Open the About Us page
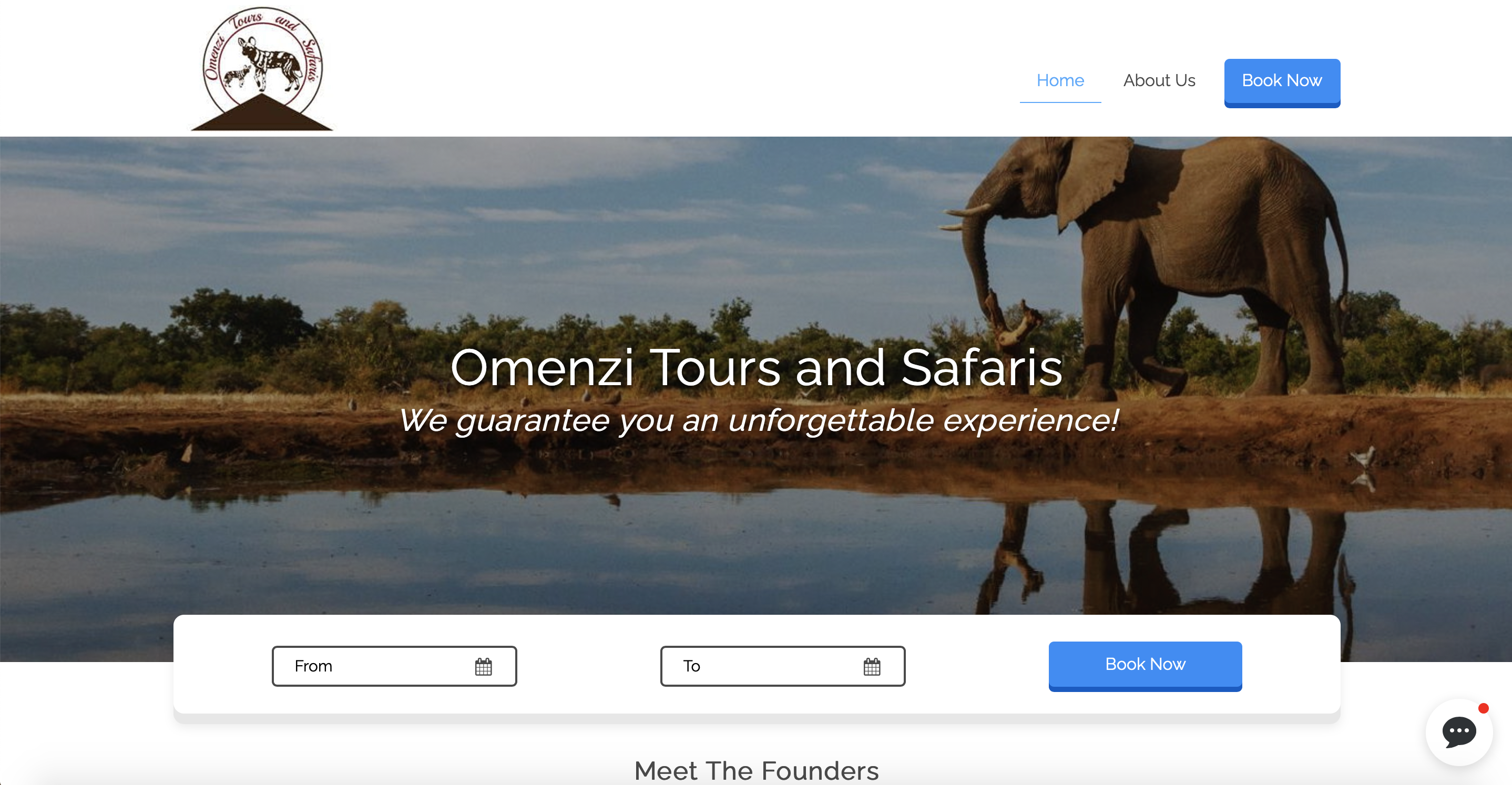Screen dimensions: 1512x785 click(x=1159, y=80)
